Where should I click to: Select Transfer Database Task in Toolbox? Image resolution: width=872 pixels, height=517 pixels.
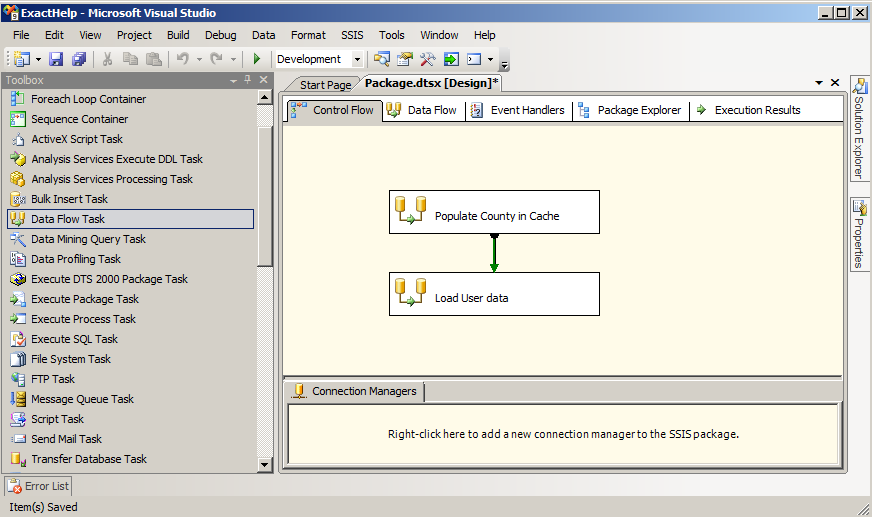[131, 459]
